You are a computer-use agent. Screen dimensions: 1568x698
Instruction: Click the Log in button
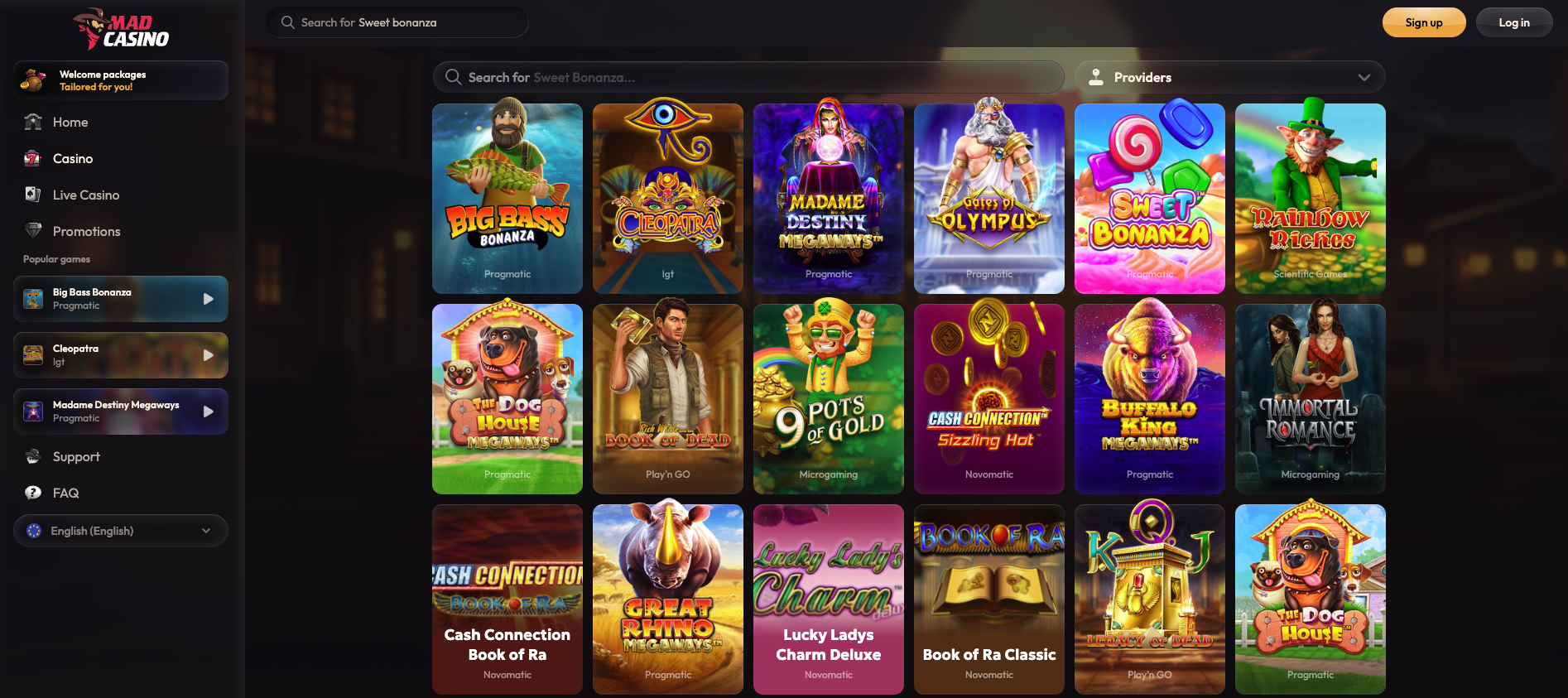1514,22
